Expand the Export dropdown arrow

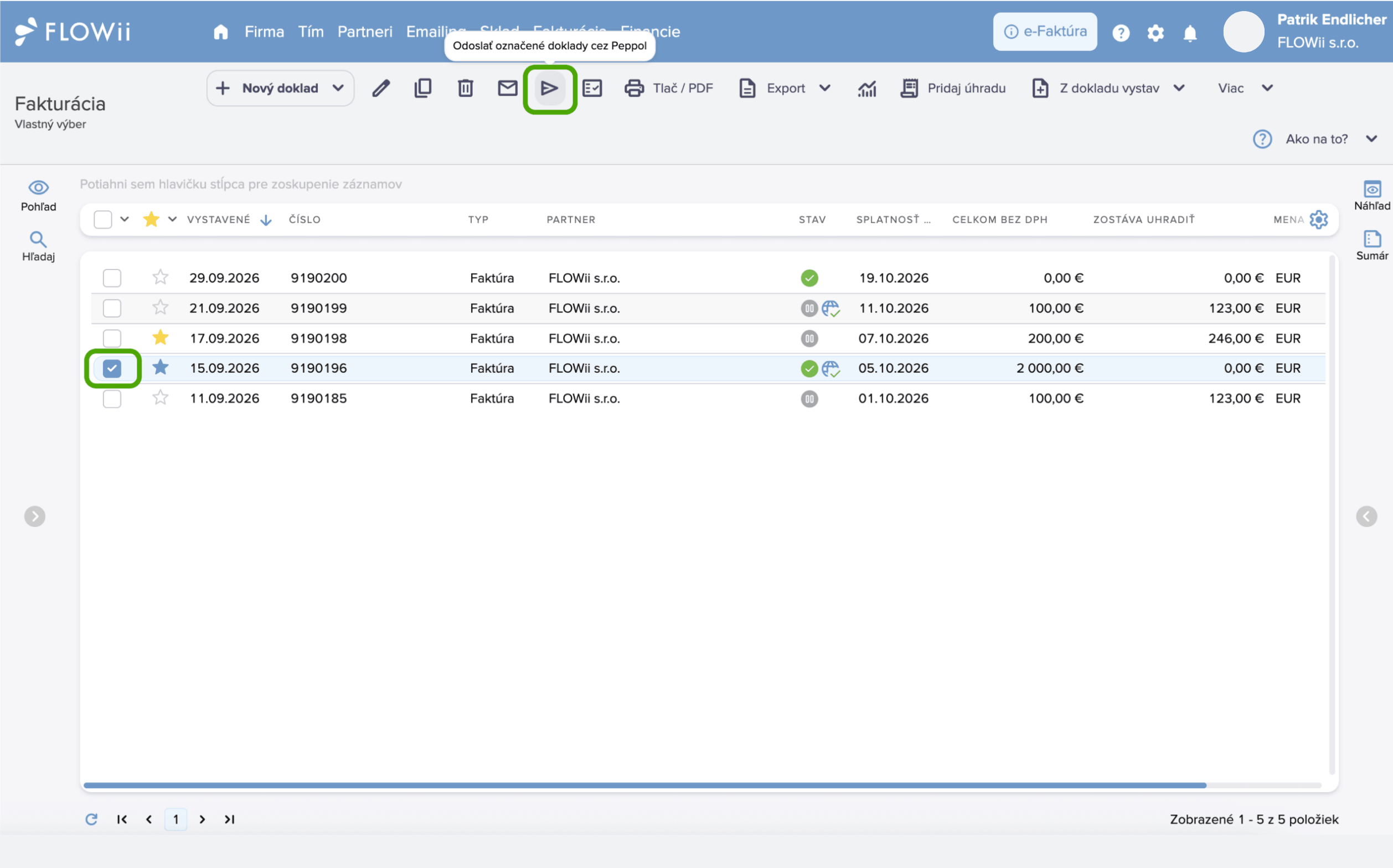(824, 88)
